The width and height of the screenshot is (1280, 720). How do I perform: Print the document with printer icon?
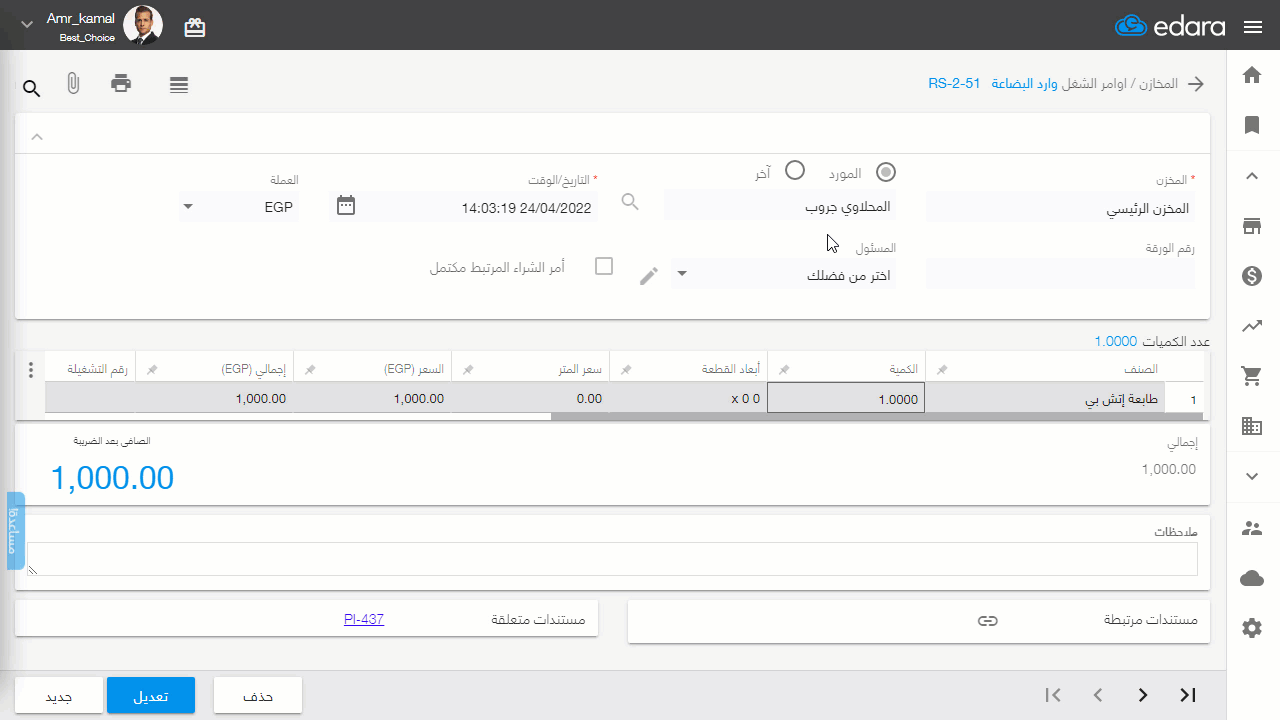[121, 83]
